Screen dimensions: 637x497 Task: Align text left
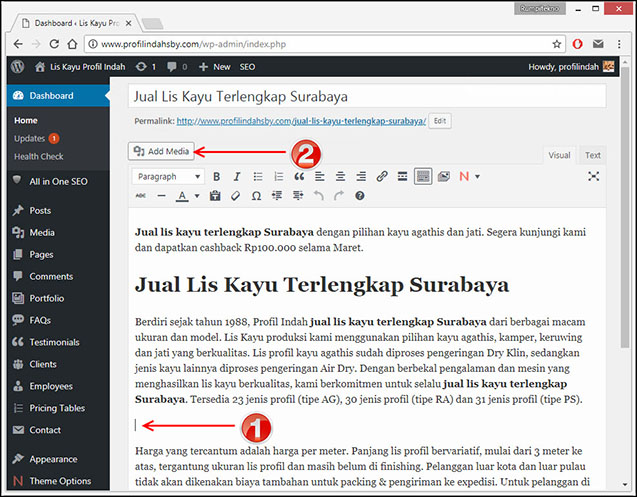pos(320,176)
